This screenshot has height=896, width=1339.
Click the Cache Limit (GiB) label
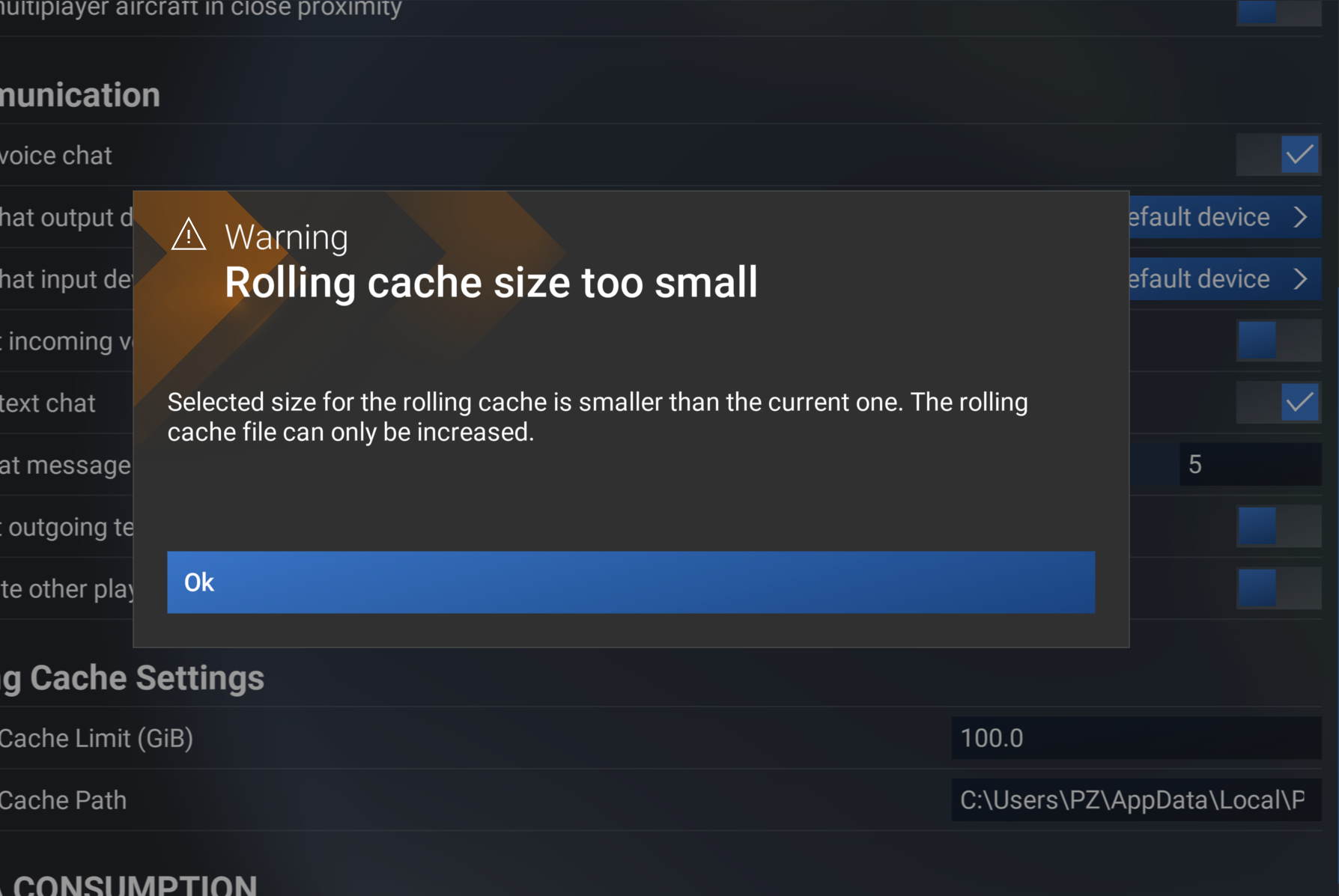pos(96,738)
